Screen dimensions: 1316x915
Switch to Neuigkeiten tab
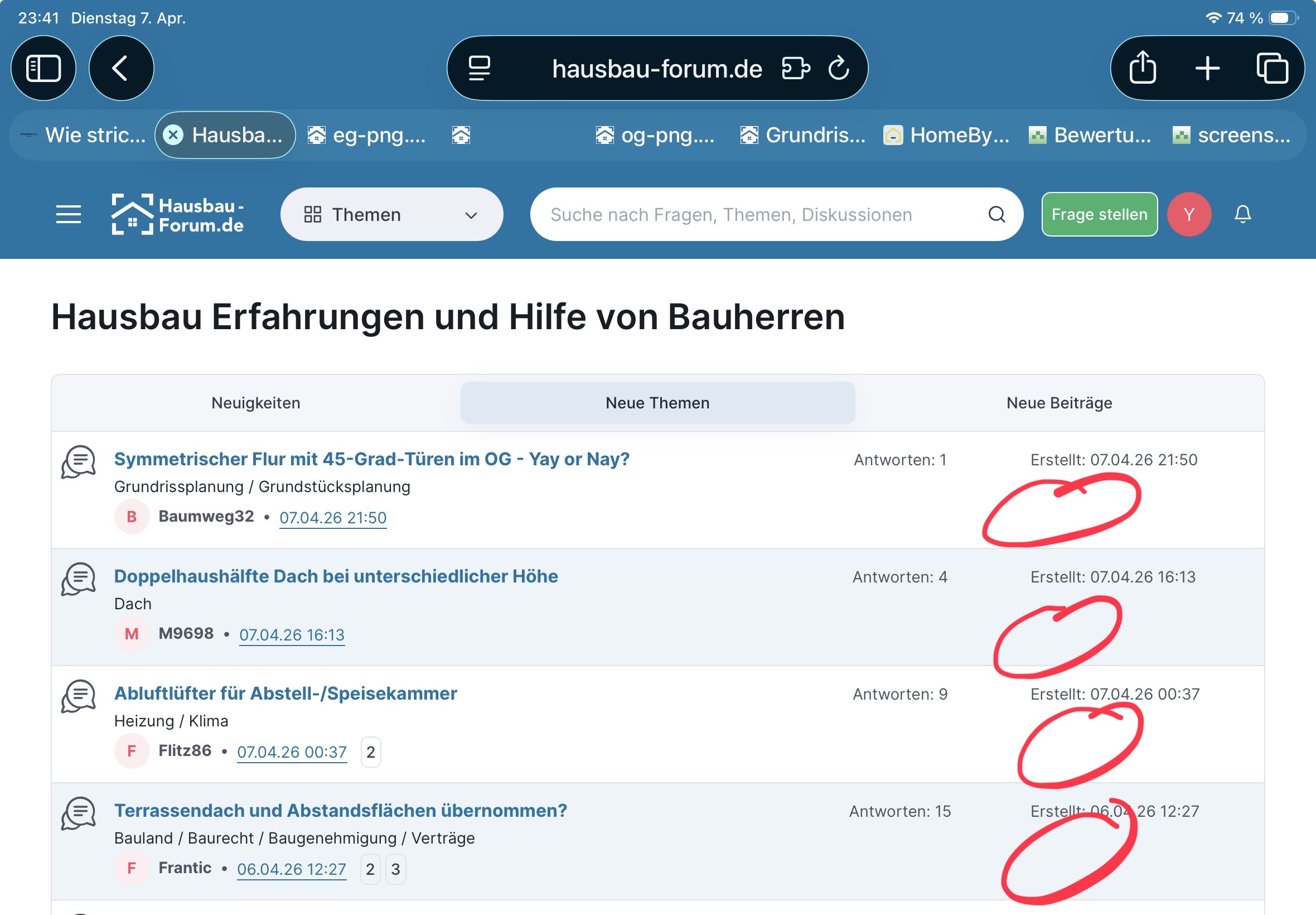[255, 403]
